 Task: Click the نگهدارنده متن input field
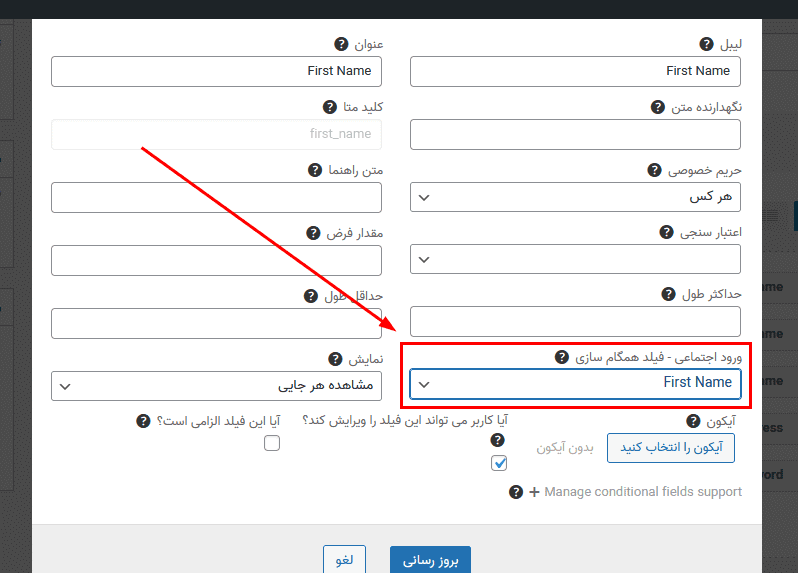[575, 134]
